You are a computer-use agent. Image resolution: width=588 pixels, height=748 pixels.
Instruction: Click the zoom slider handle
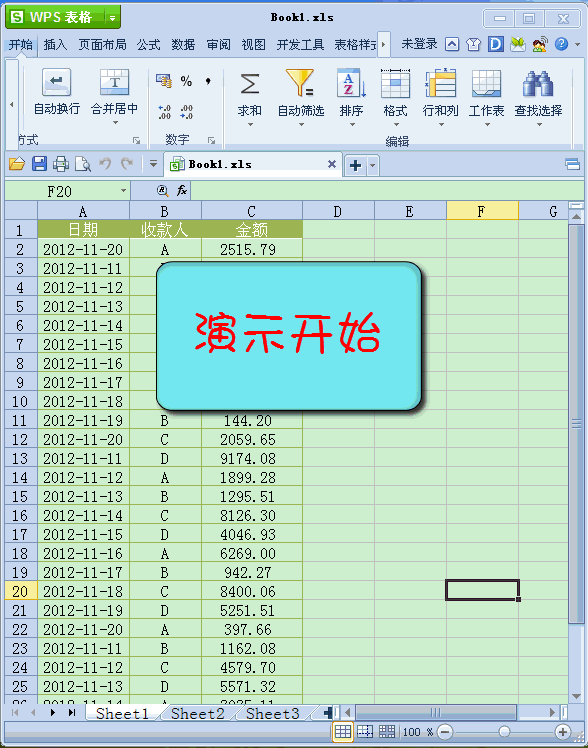pos(504,731)
